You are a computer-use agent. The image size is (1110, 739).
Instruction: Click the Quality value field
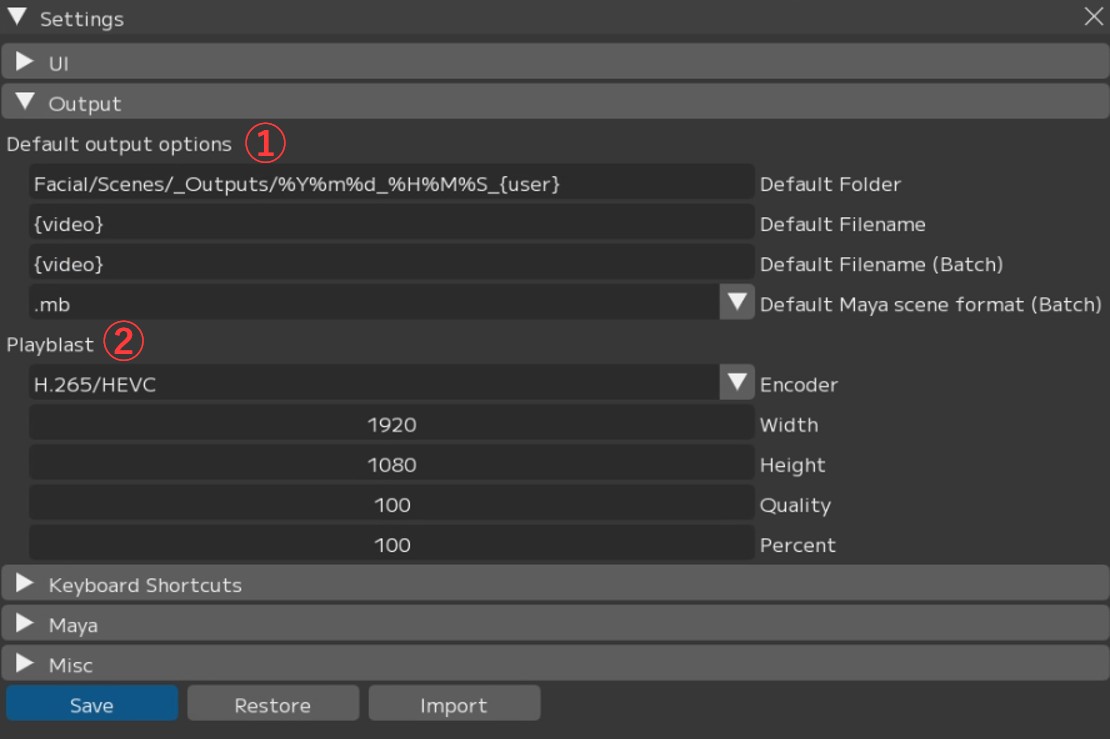[x=391, y=505]
